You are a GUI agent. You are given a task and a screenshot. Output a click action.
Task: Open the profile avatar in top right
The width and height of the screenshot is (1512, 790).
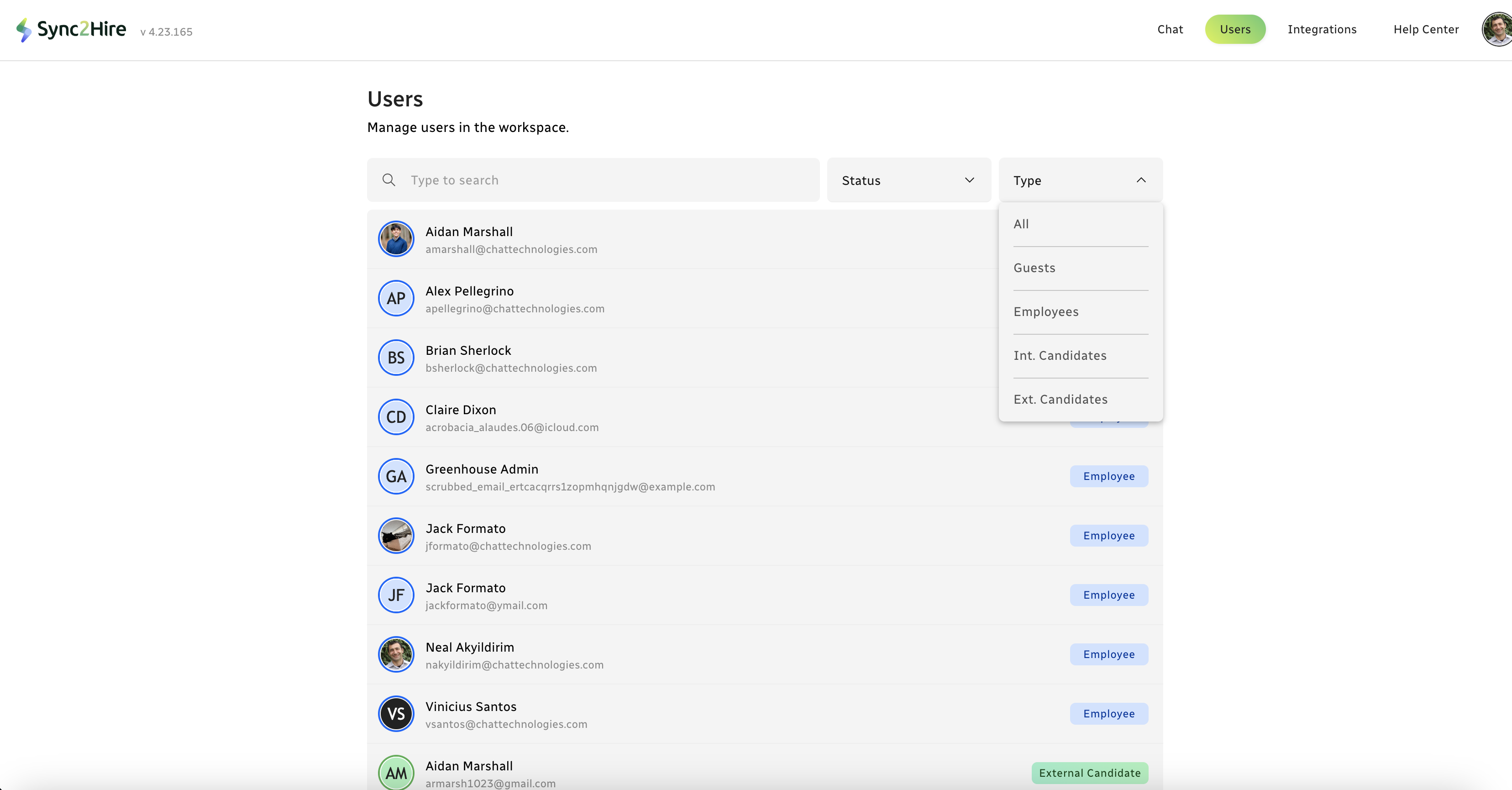(1498, 29)
